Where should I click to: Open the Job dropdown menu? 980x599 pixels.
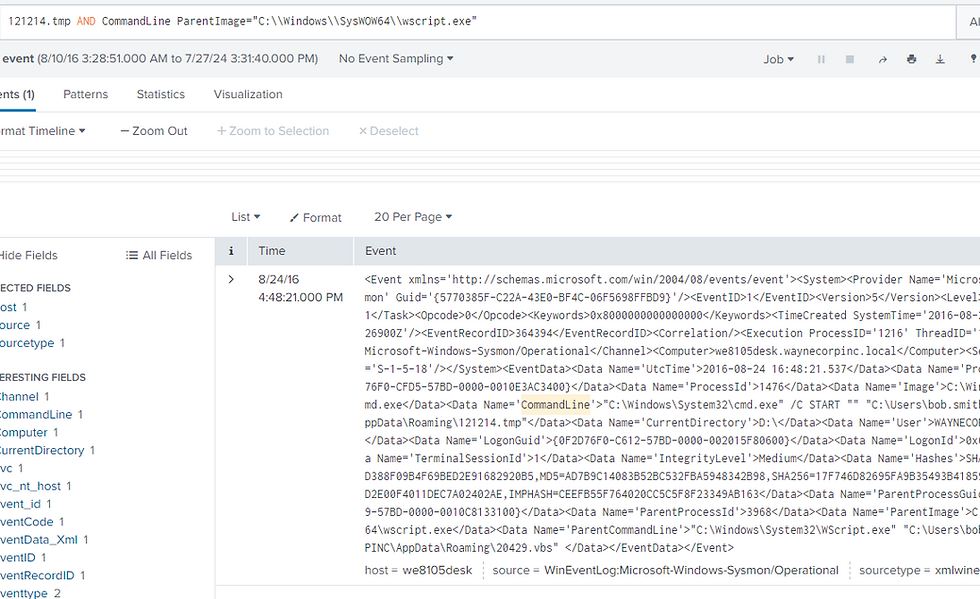[778, 59]
